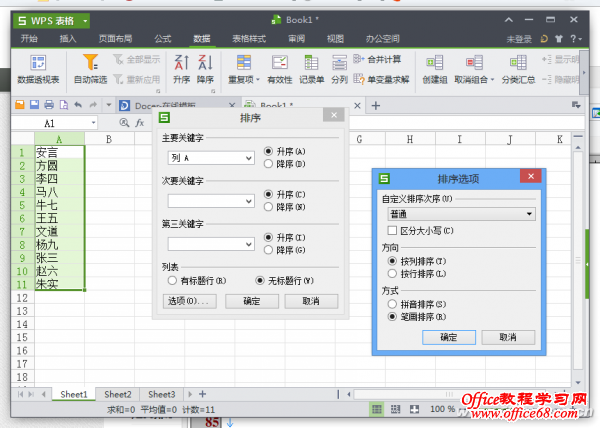Click the redo arrow icon

[93, 104]
